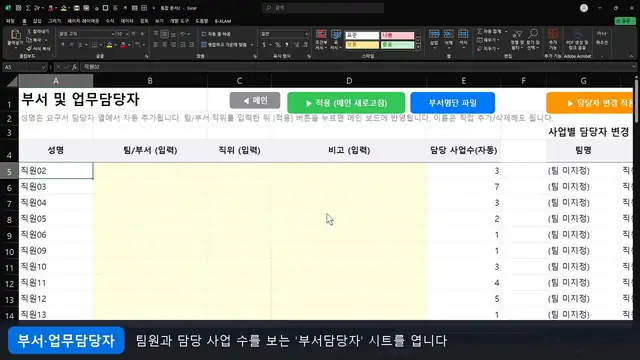Screen dimensions: 640x360
Task: Open the Fill (채우기) dropdown
Action: tap(487, 40)
